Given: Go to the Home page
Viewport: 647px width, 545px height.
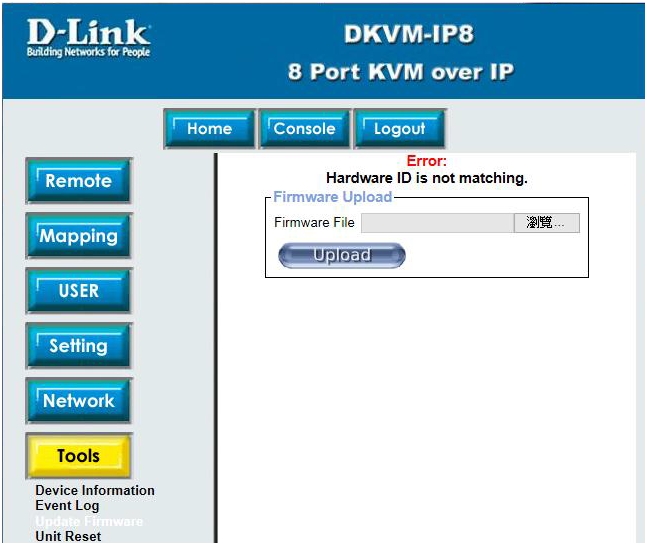Looking at the screenshot, I should [x=208, y=129].
